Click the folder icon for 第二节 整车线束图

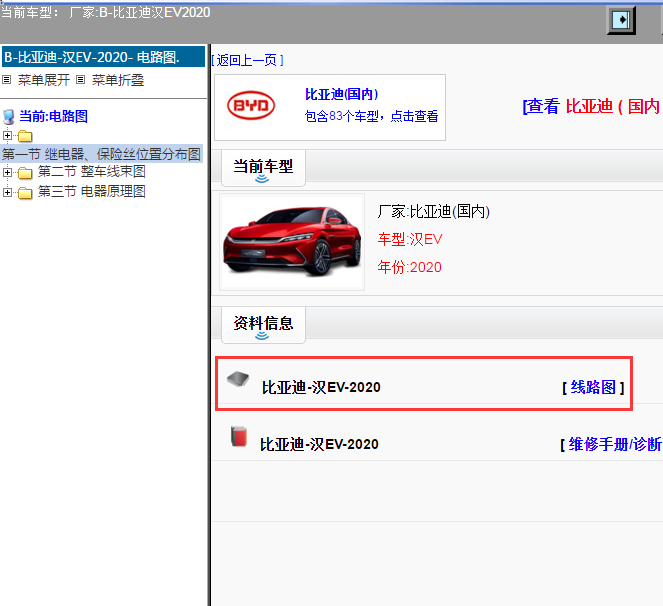[x=25, y=173]
